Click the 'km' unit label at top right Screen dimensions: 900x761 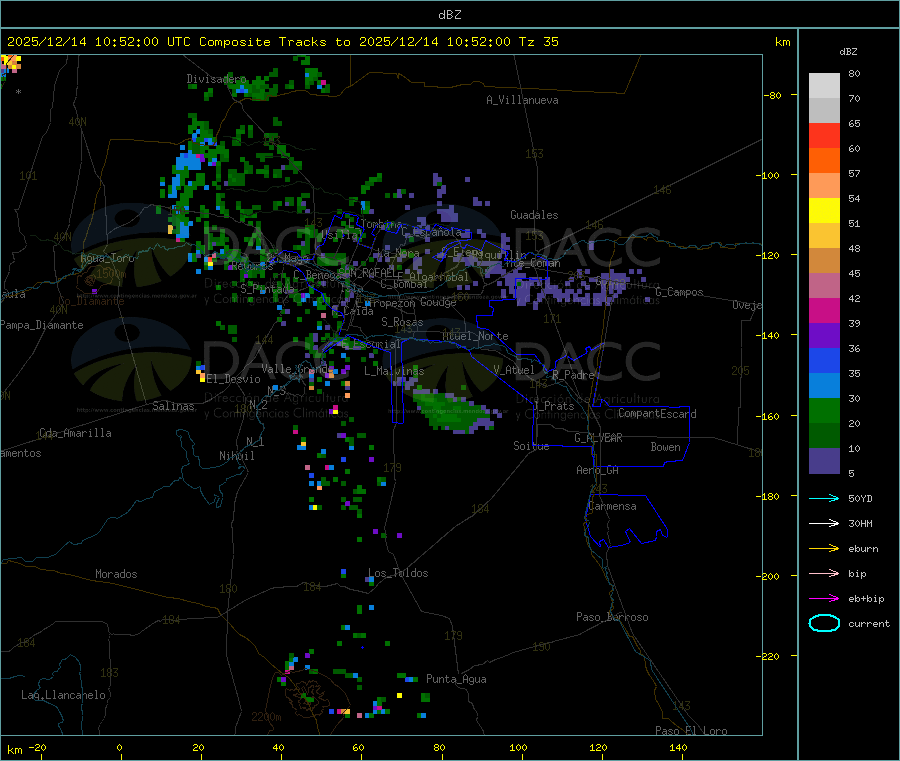(x=782, y=42)
